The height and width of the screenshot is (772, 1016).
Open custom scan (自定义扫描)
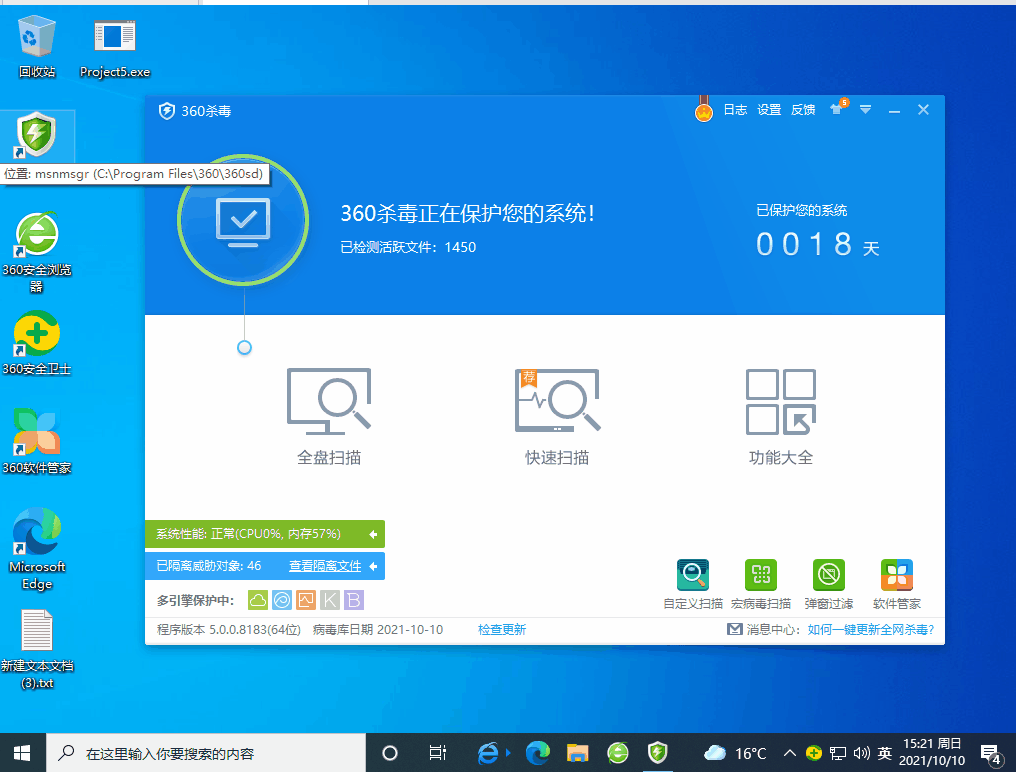pyautogui.click(x=693, y=584)
